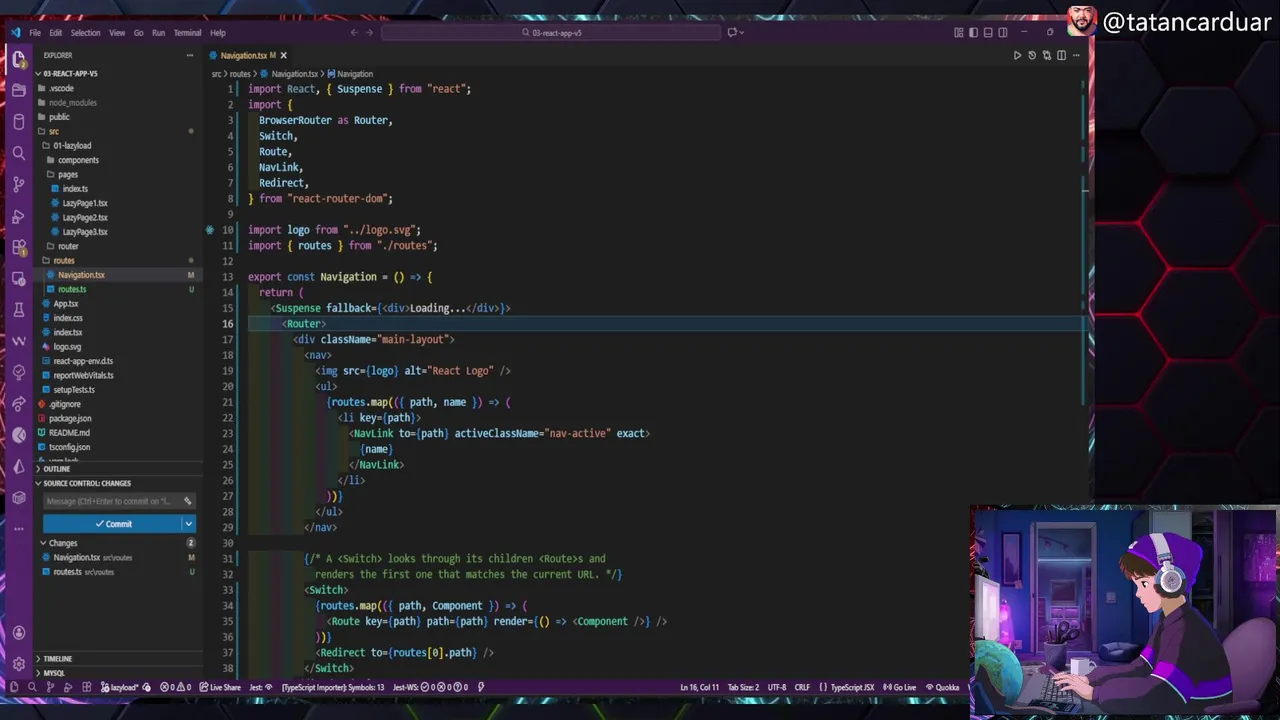Open the Manage gear icon
This screenshot has height=720, width=1280.
pos(18,663)
